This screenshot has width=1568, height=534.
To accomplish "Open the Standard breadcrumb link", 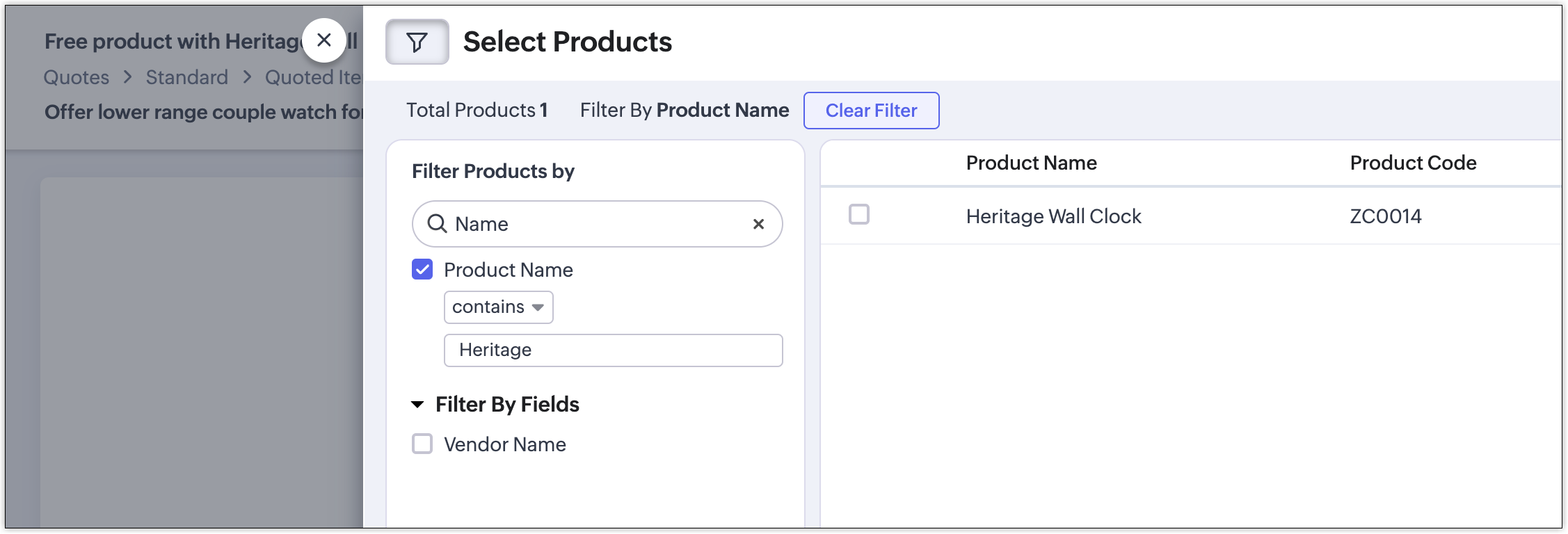I will (x=186, y=77).
